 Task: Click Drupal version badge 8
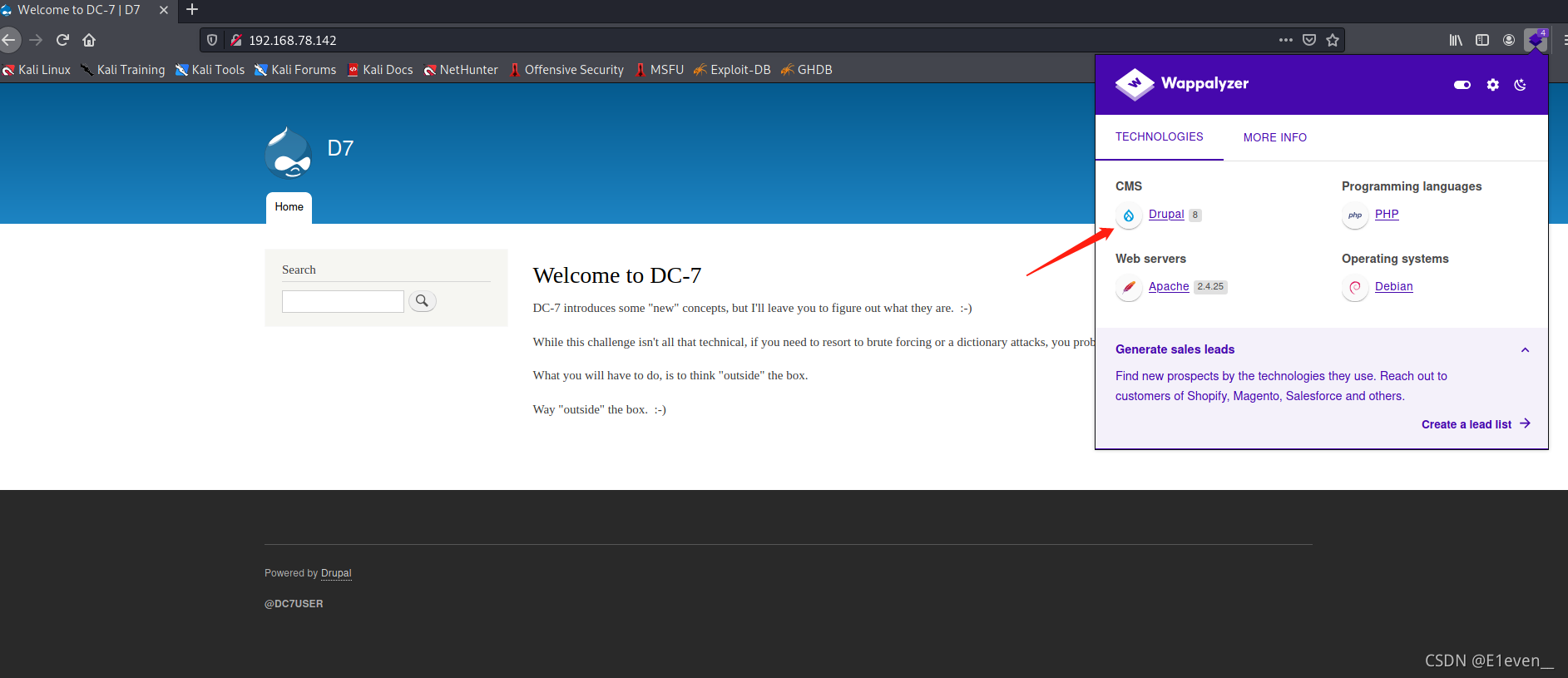point(1195,215)
